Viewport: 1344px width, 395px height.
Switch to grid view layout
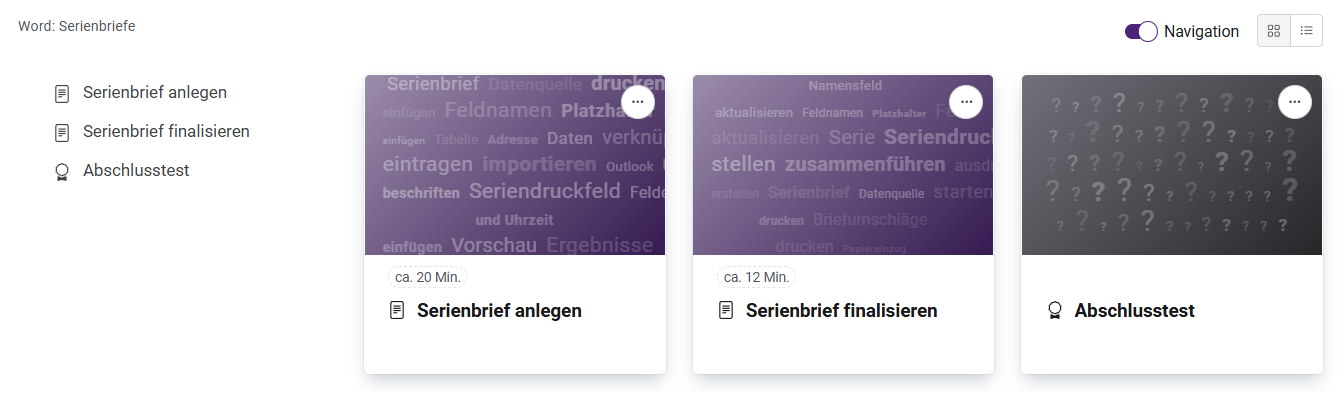(x=1273, y=31)
